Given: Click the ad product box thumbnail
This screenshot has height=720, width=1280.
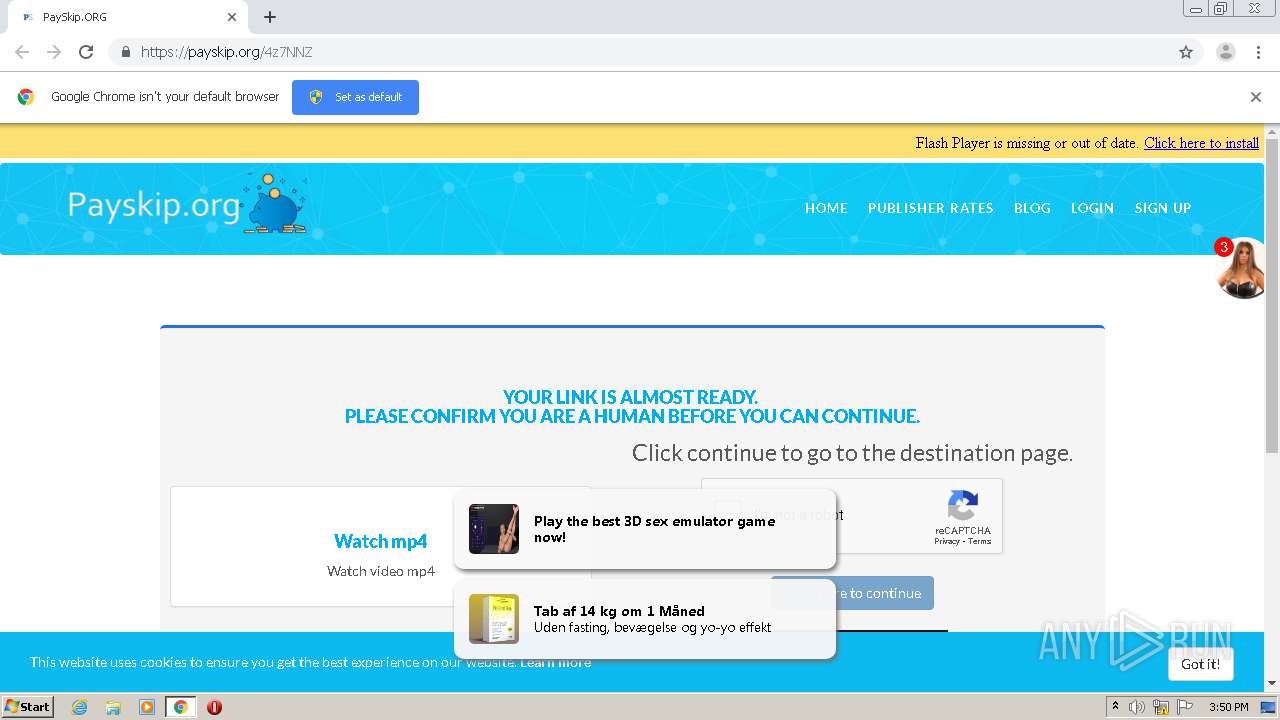Looking at the screenshot, I should (x=494, y=619).
